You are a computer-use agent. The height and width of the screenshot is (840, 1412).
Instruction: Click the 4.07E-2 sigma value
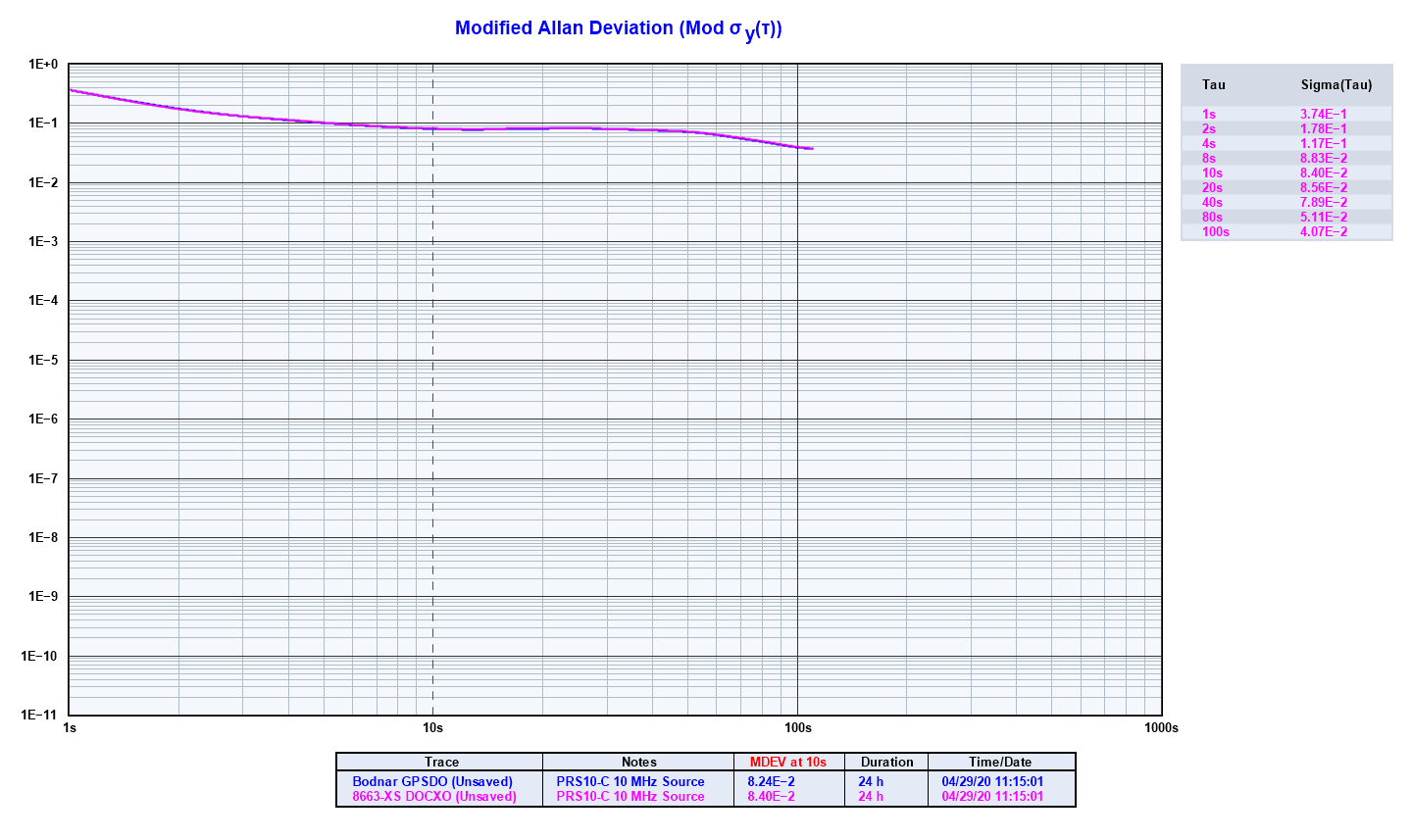[1324, 231]
